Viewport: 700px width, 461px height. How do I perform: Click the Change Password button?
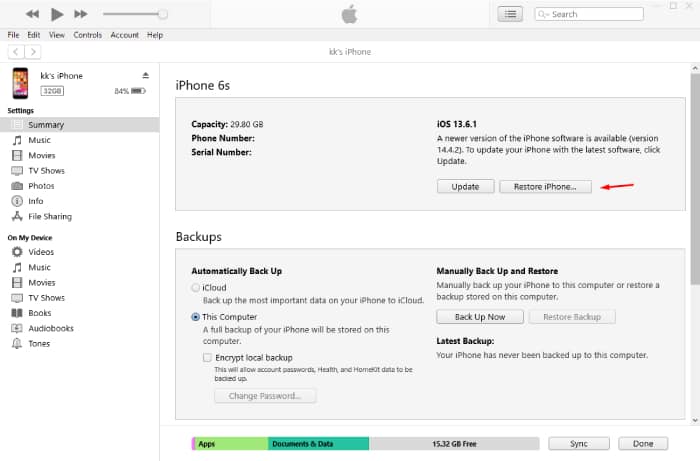tap(265, 396)
